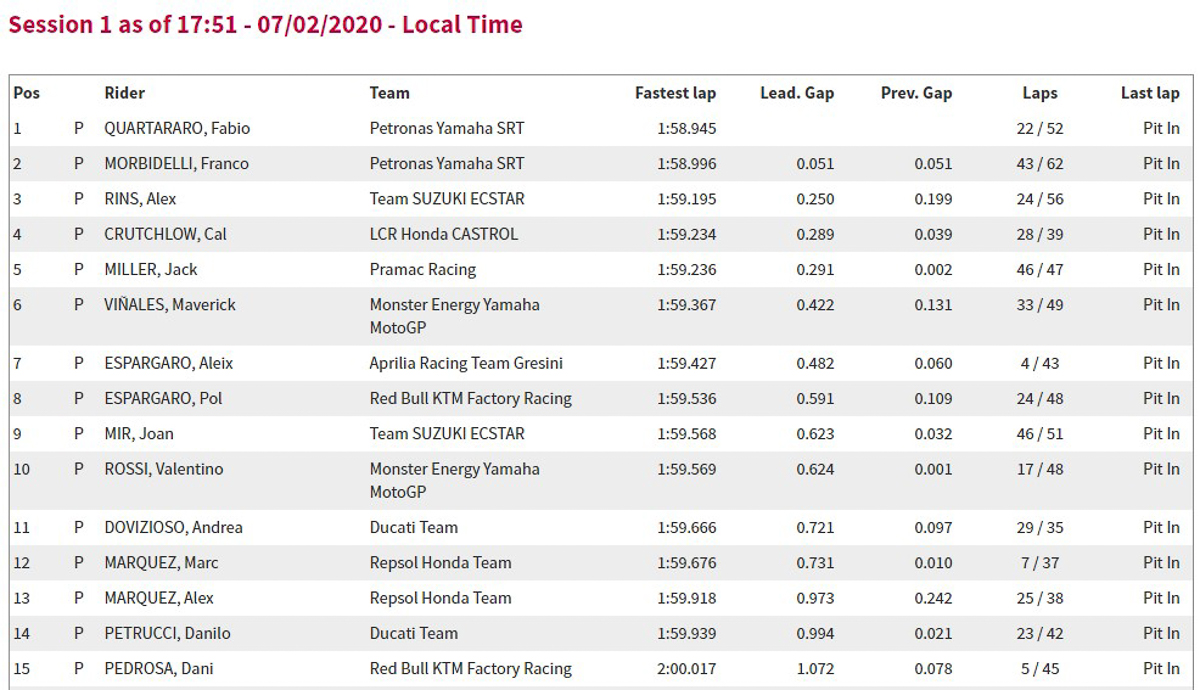Click Repsol Honda Team in Marc Marquez's row

point(441,562)
